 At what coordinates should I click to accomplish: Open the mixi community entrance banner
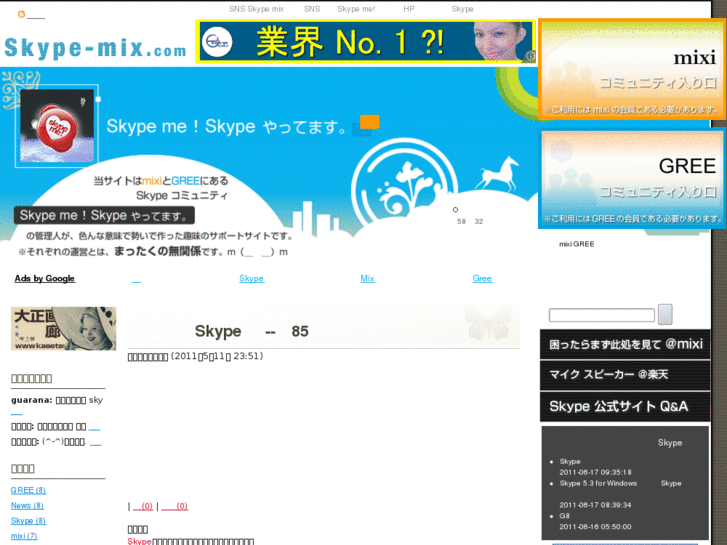(632, 70)
